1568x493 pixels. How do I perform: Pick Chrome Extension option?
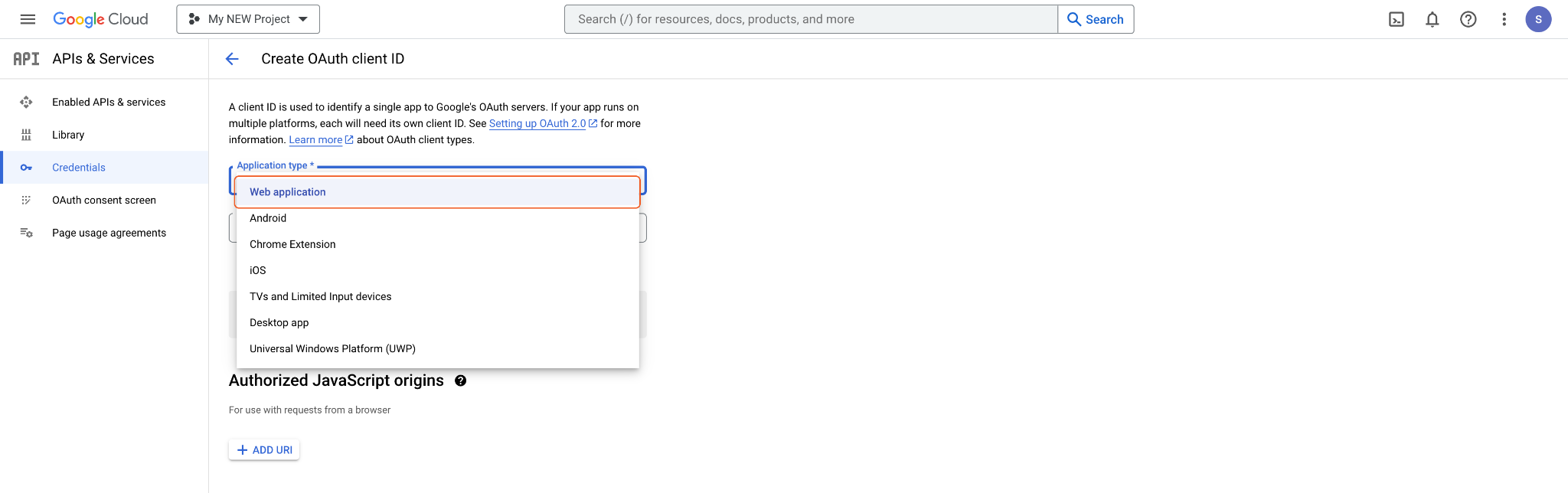[292, 244]
